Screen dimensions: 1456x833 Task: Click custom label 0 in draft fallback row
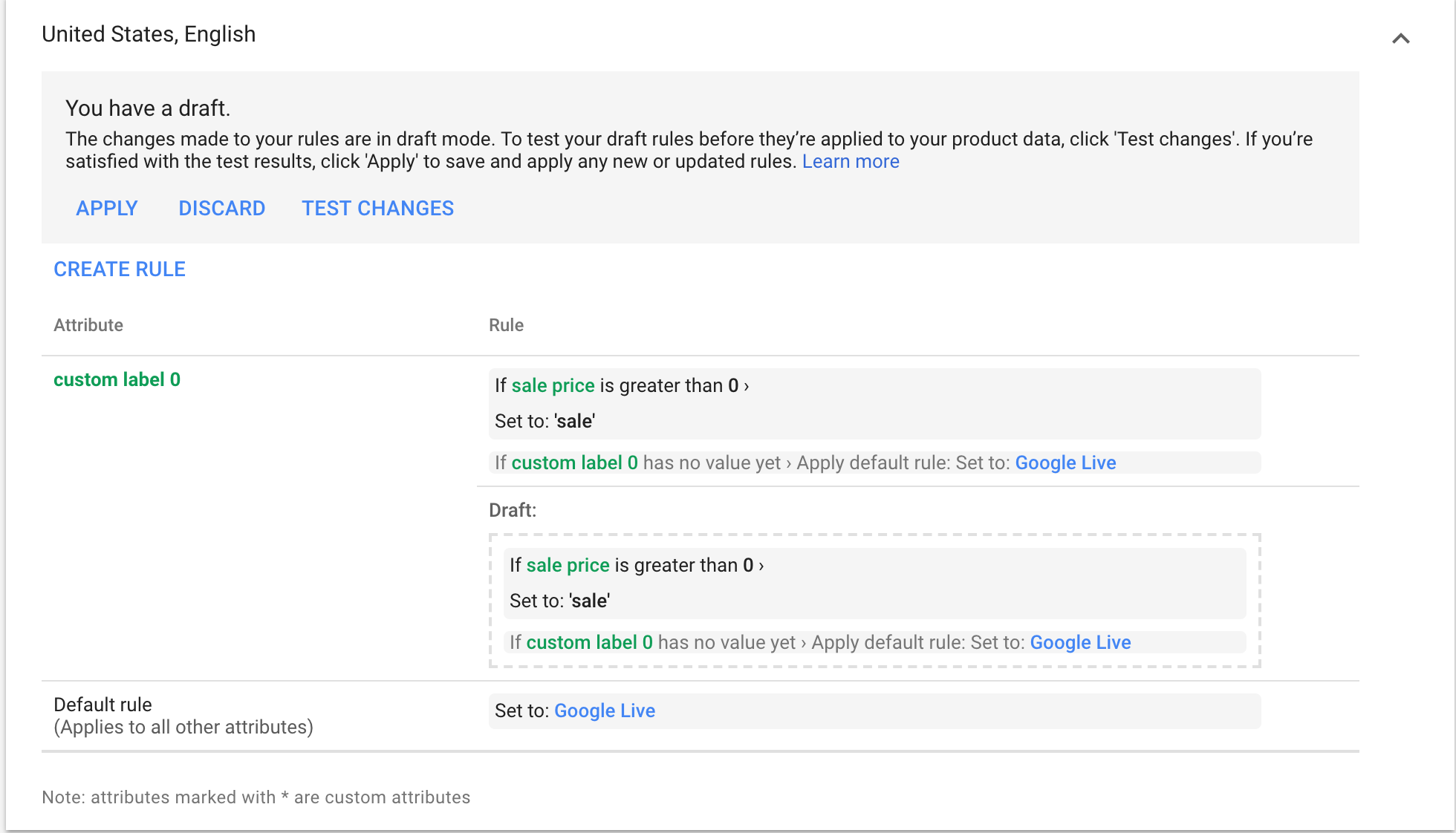(x=589, y=643)
